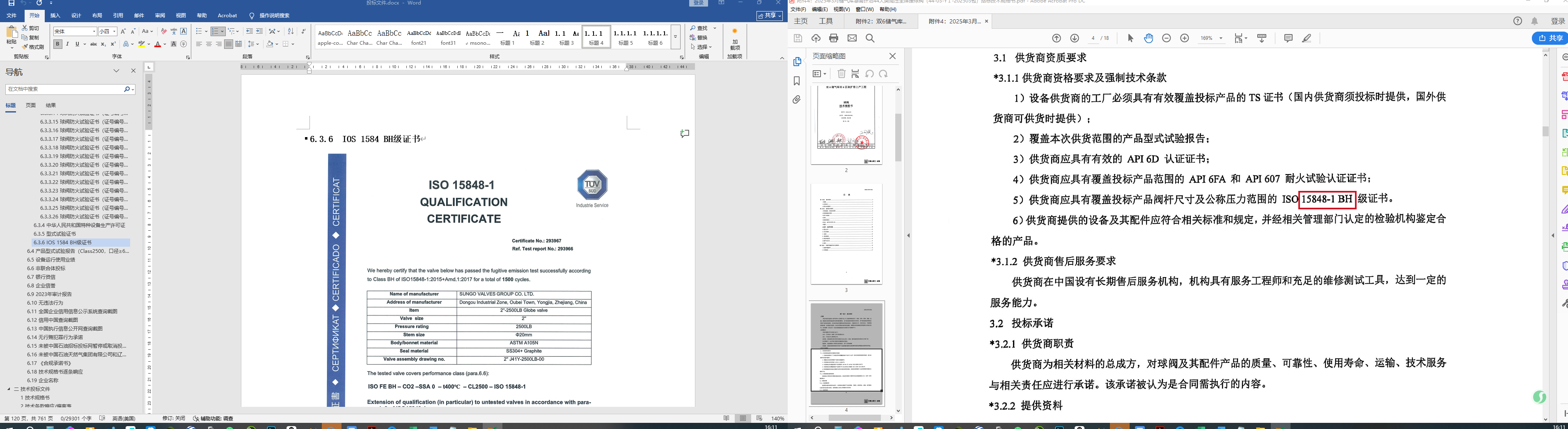Click the email envelope icon in Acrobat
1568x429 pixels.
(x=852, y=38)
